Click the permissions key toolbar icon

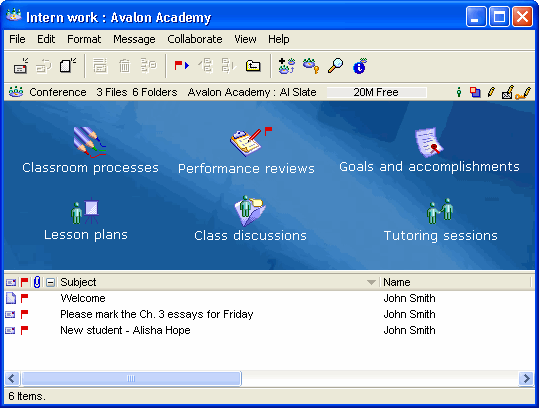click(311, 66)
